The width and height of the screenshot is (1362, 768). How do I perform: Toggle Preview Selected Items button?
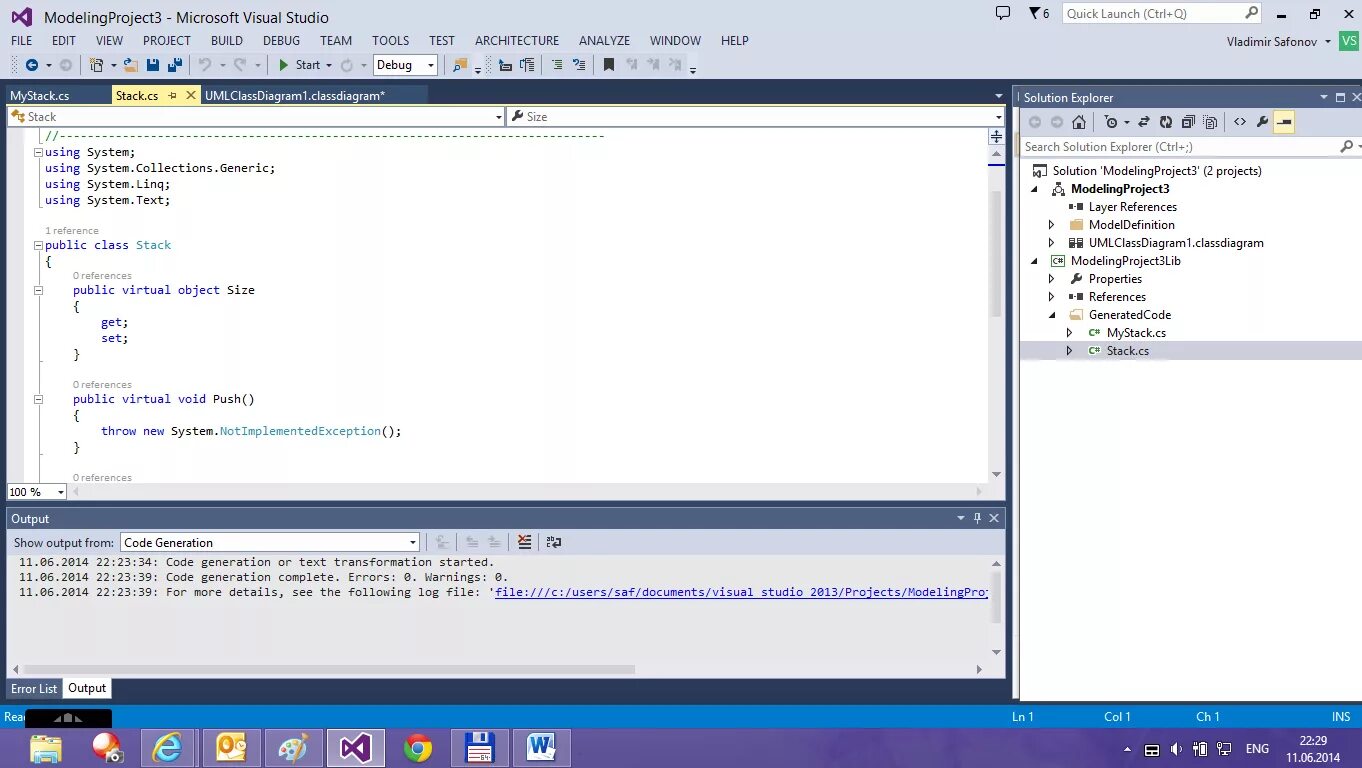(1285, 122)
